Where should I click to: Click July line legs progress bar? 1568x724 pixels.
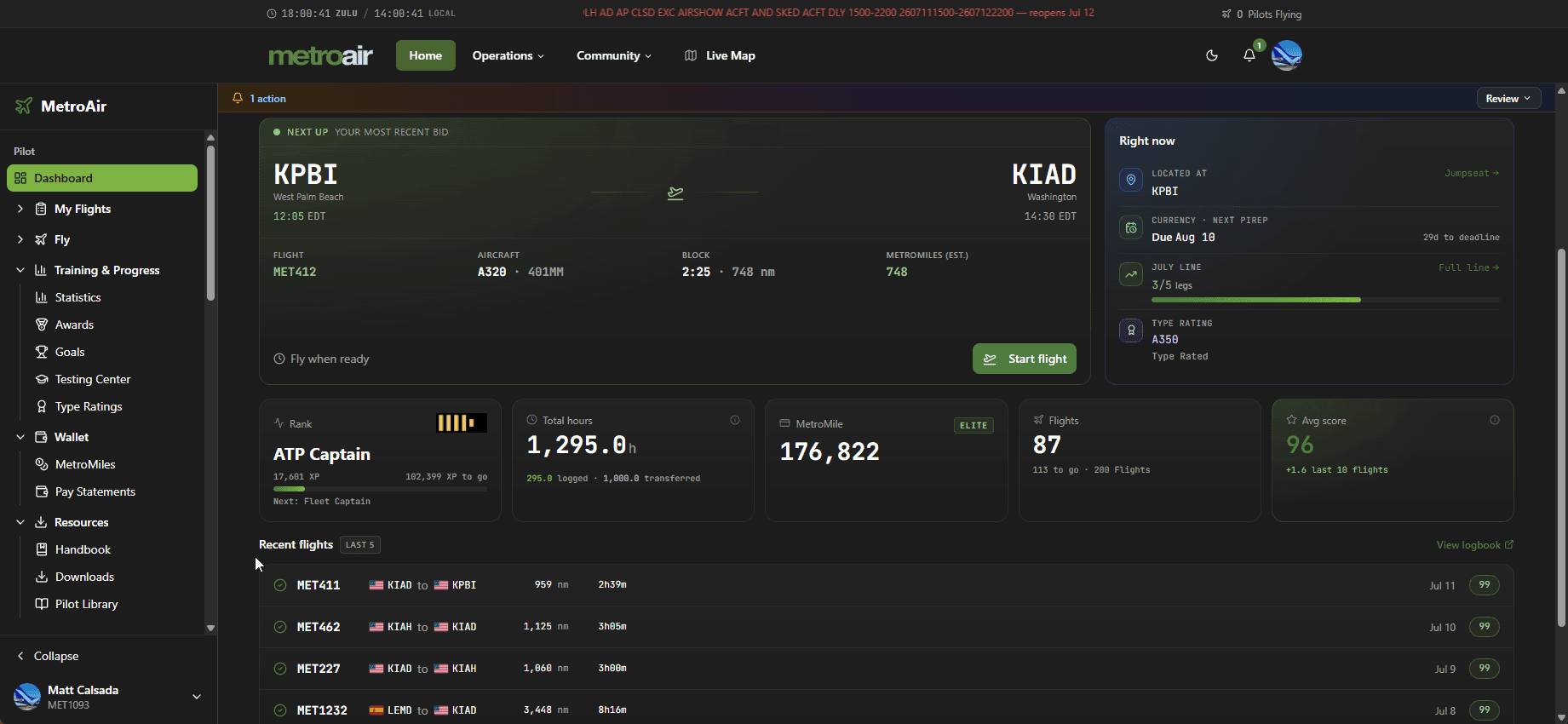point(1325,300)
